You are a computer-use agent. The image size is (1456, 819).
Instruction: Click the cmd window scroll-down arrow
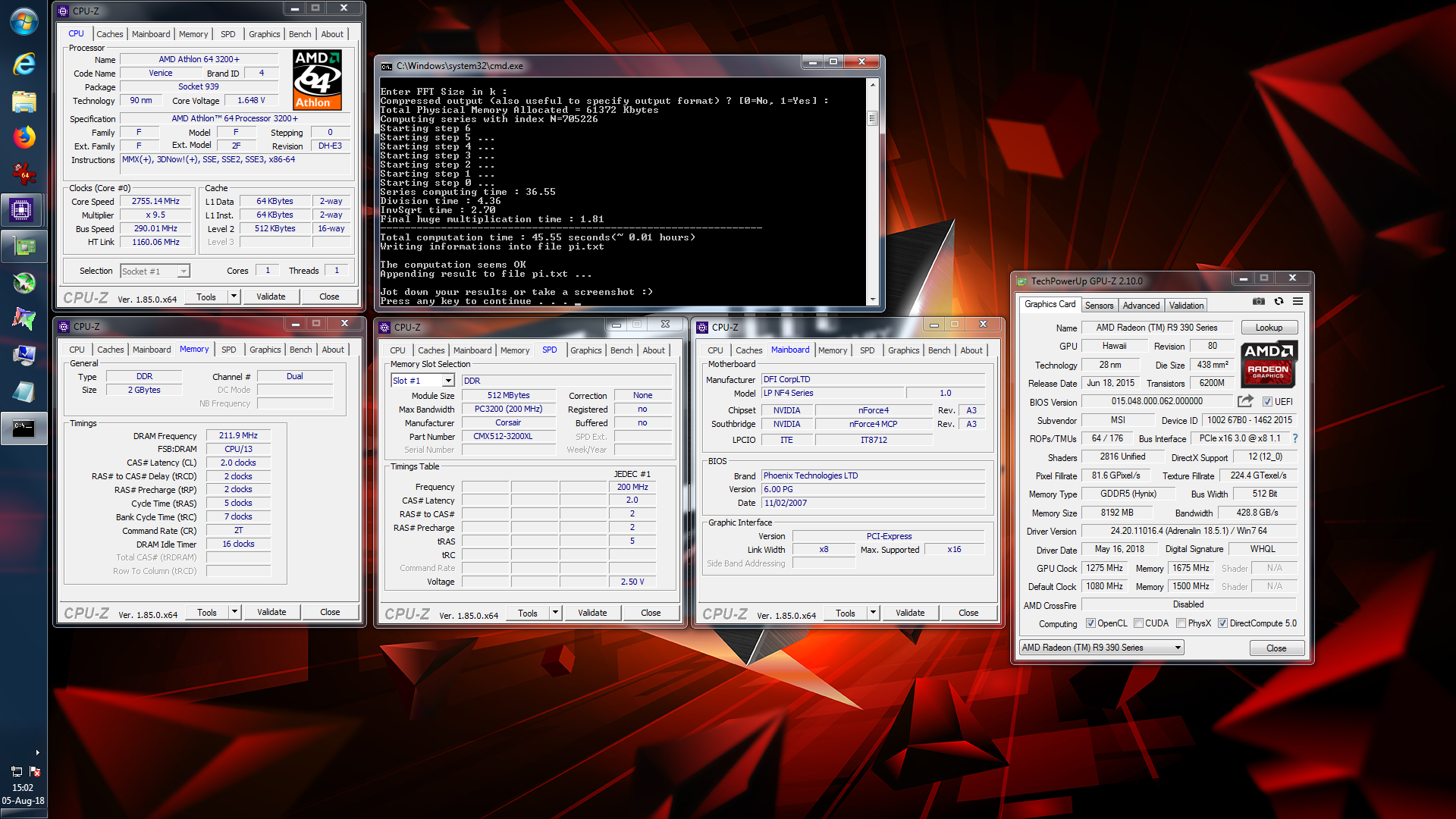pyautogui.click(x=872, y=300)
